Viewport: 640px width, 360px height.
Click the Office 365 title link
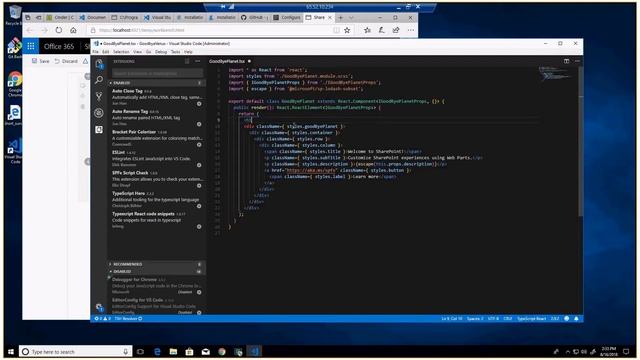click(59, 47)
